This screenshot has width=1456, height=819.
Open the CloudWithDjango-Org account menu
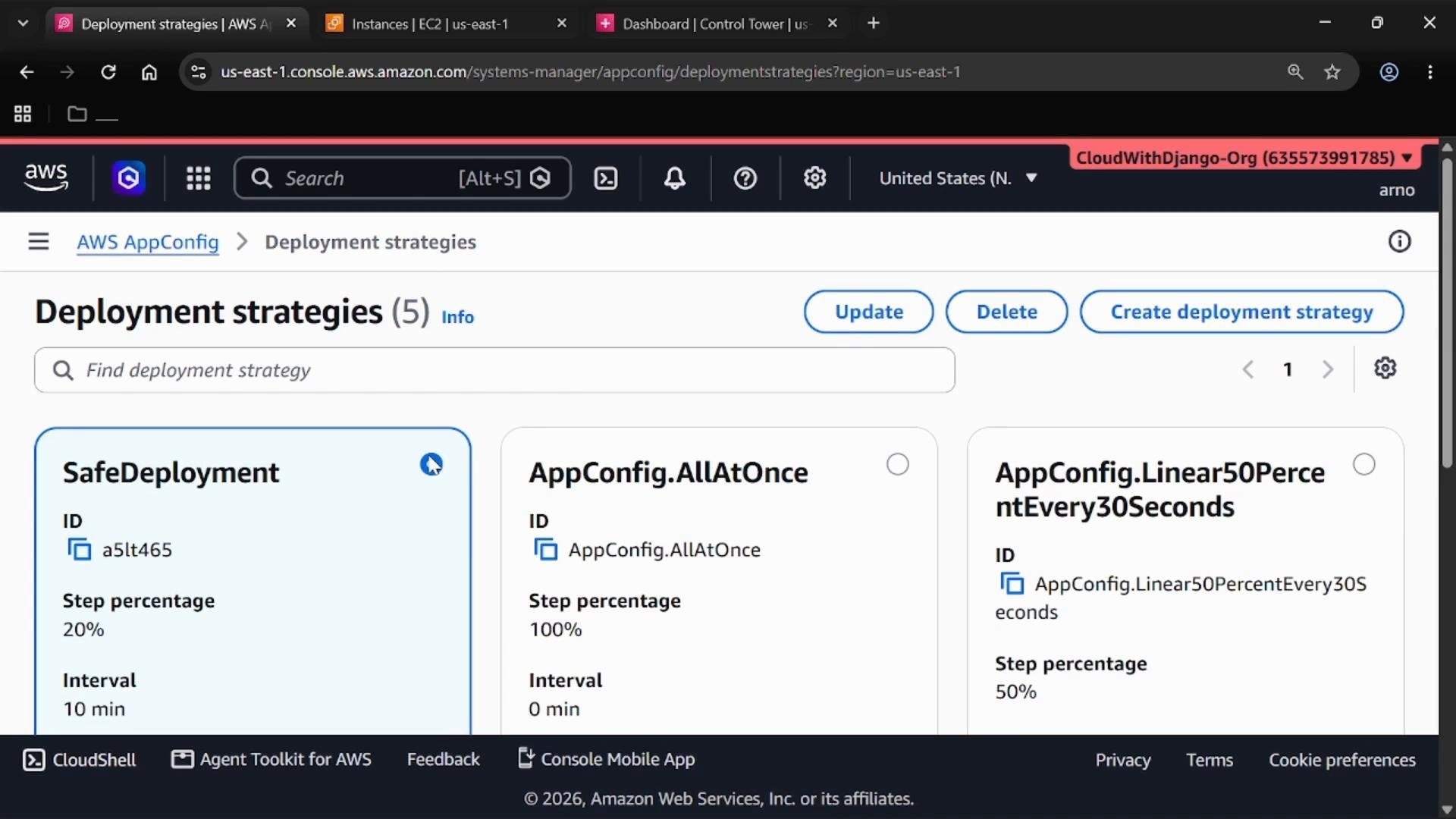(1244, 158)
